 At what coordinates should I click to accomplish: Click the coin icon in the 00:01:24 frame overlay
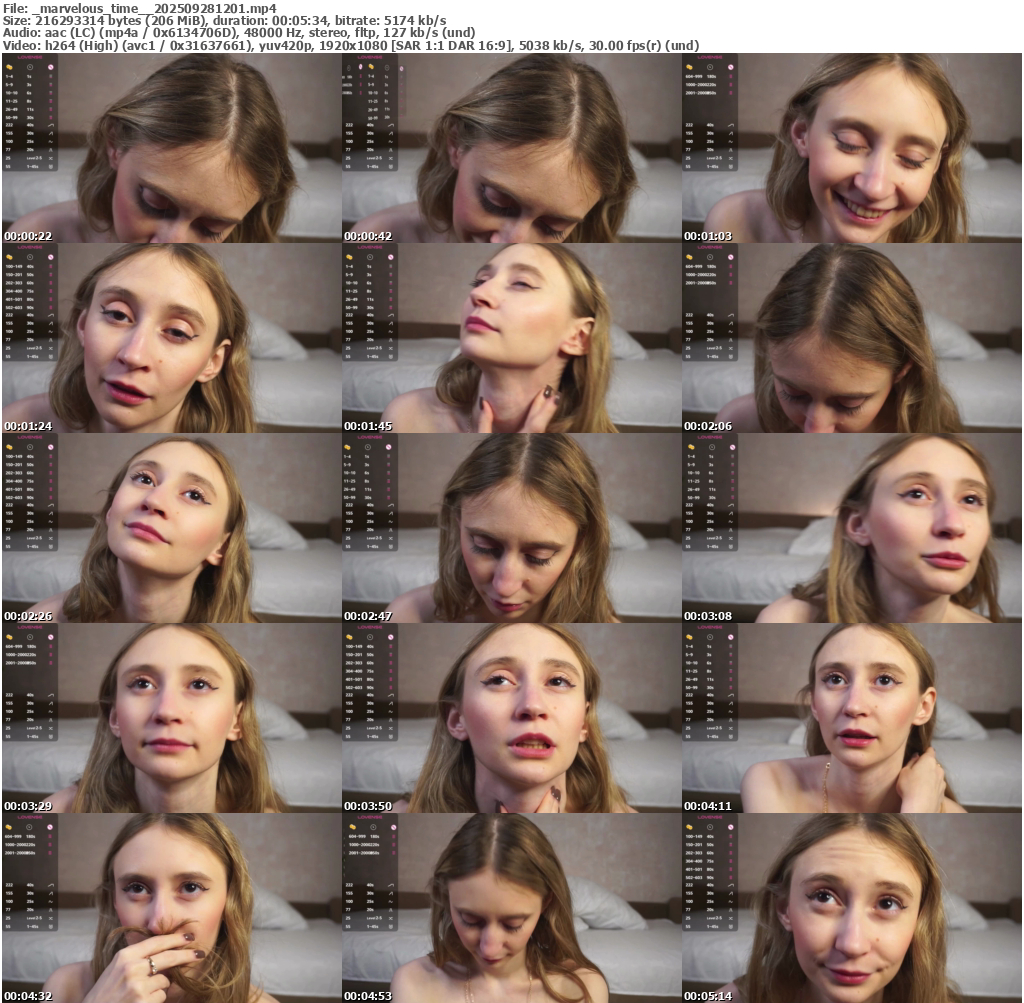9,257
